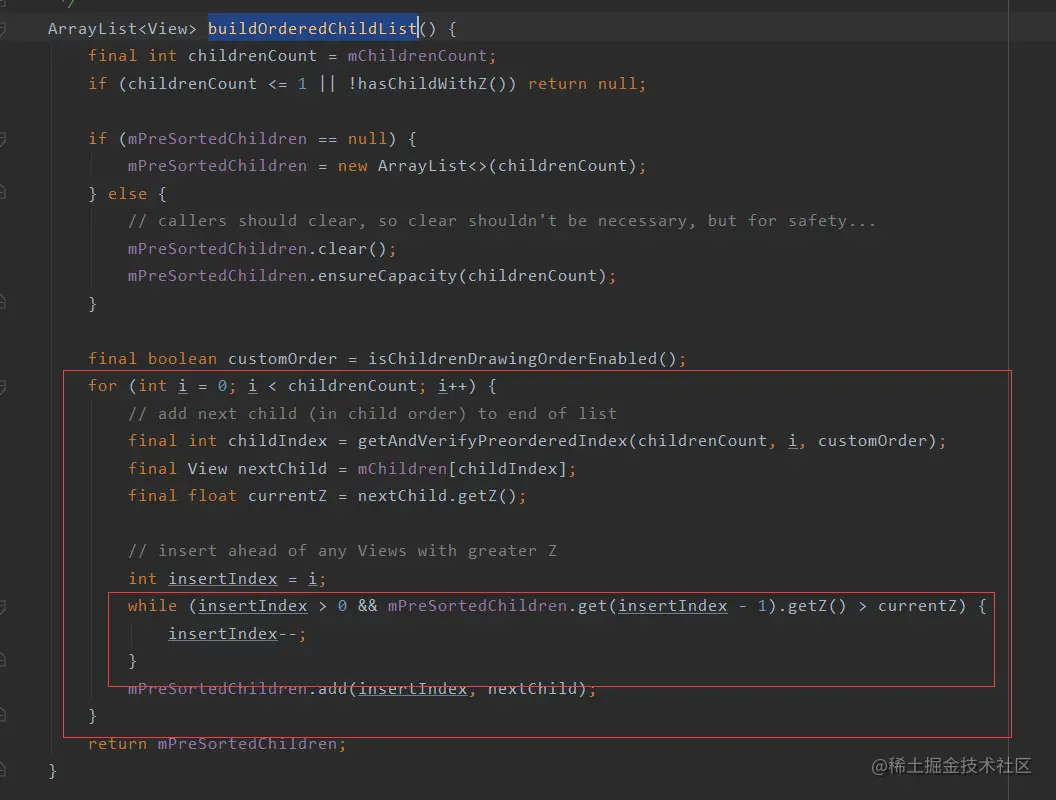This screenshot has width=1056, height=800.
Task: Click getAndVerifyPreorderedIndex method call
Action: point(492,440)
